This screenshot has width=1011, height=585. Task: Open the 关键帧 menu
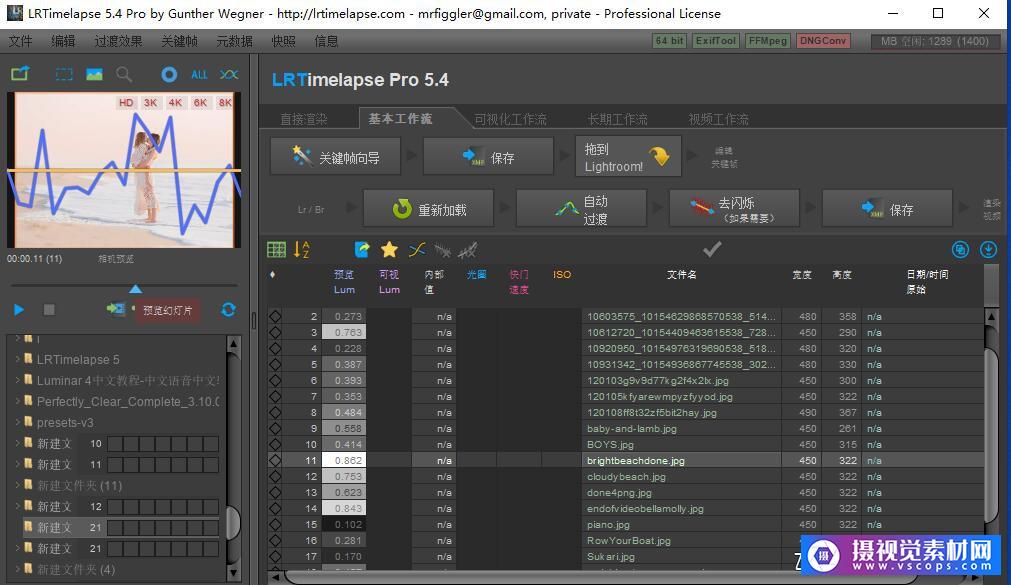pos(179,41)
